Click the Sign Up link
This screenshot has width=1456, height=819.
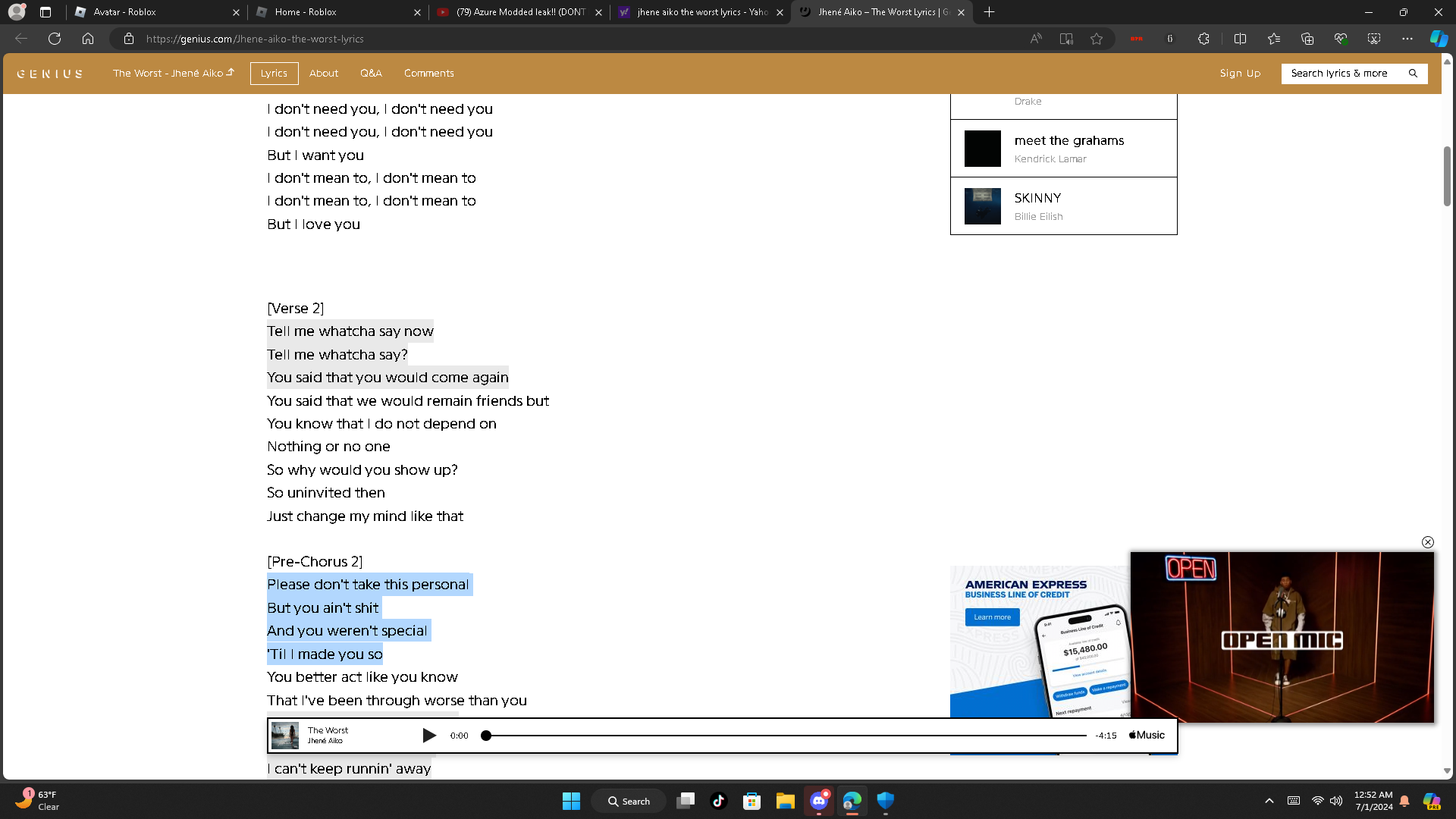tap(1240, 74)
